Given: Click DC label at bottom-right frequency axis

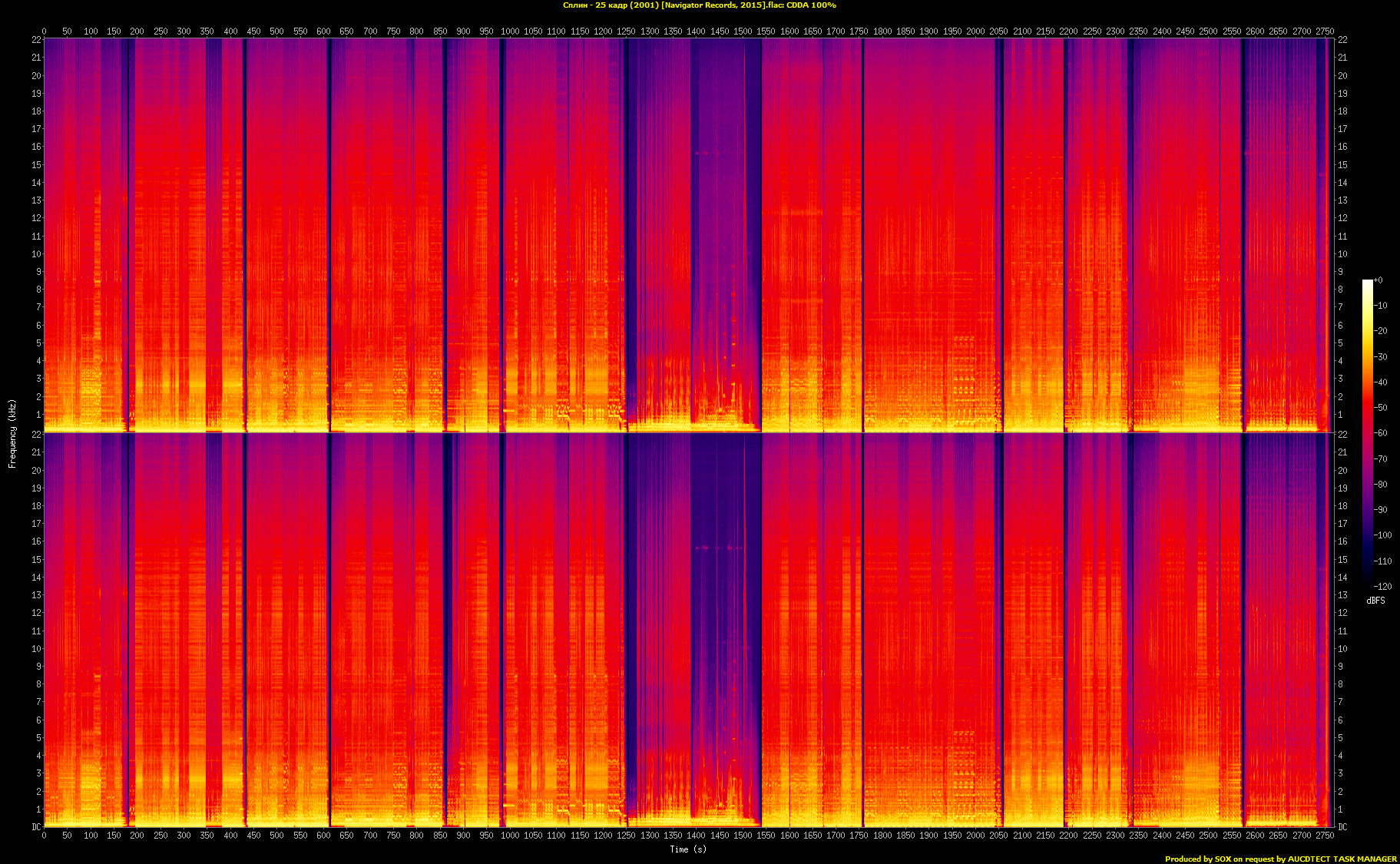Looking at the screenshot, I should [x=1342, y=827].
